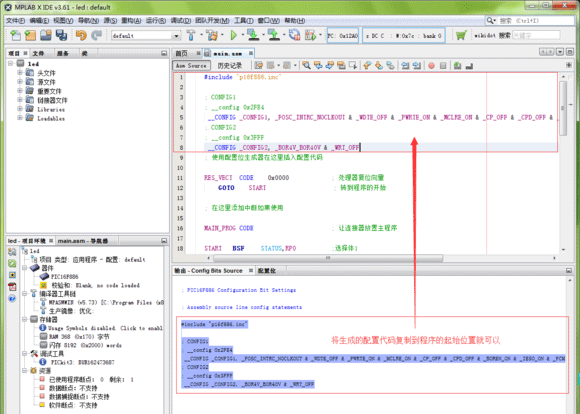Click the Read Device Memory icon
Viewport: 580px width, 414px height.
[274, 36]
